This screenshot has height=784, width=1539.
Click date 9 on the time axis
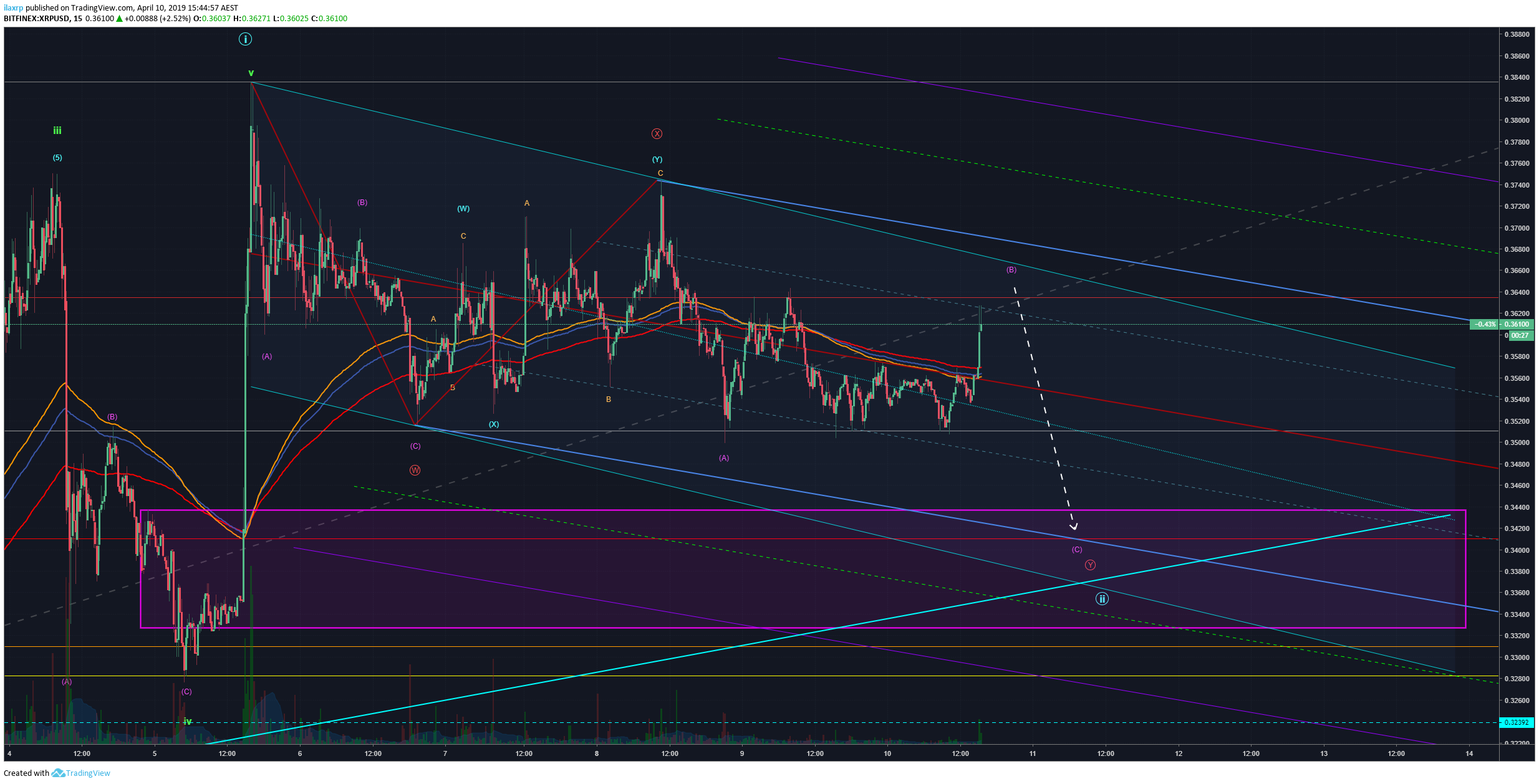pyautogui.click(x=742, y=753)
